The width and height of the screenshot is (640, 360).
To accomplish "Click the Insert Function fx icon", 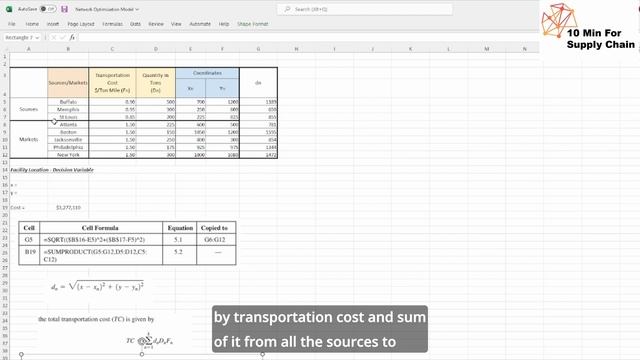I will point(72,38).
